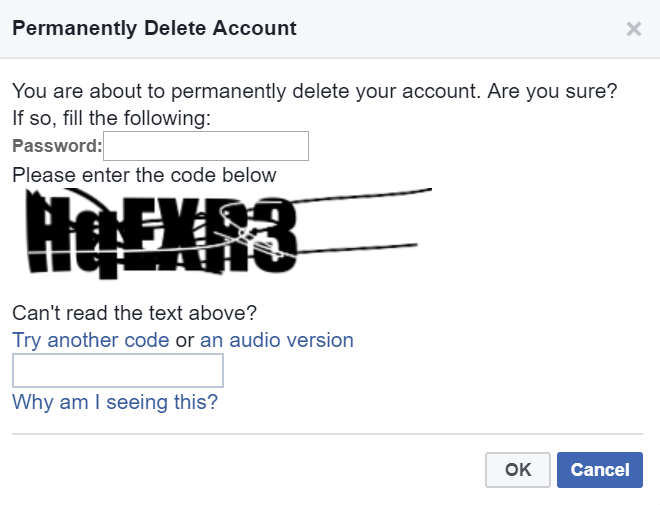Click the Please enter the code below text
This screenshot has height=505, width=660.
tap(144, 175)
